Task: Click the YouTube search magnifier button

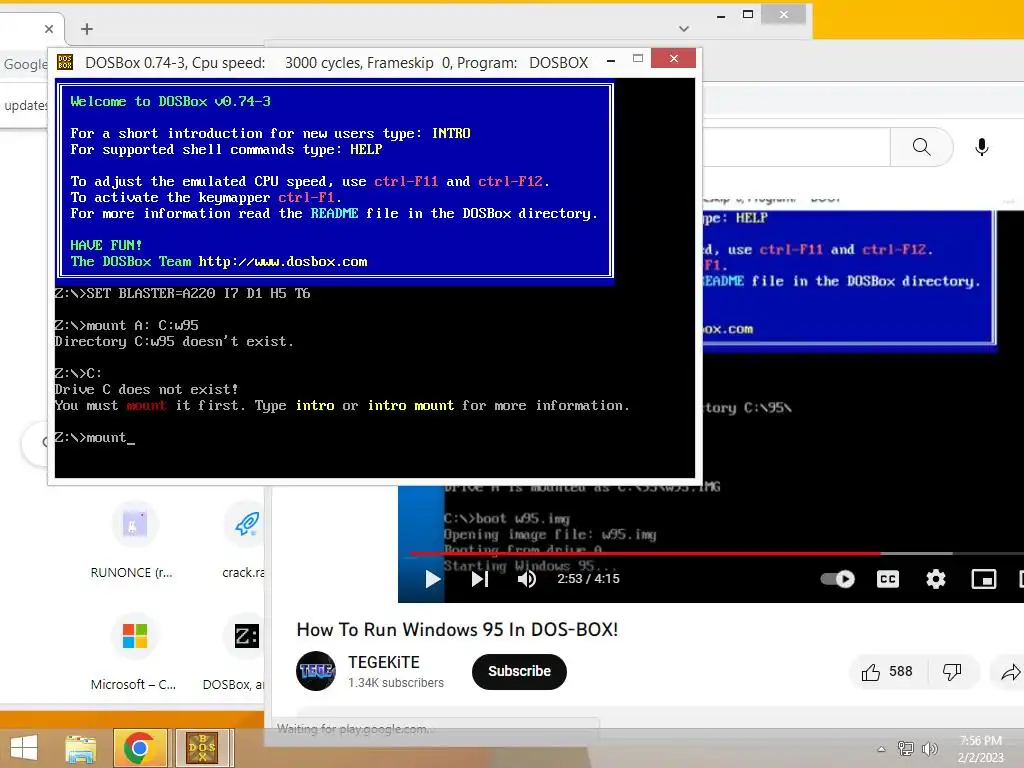Action: tap(921, 147)
